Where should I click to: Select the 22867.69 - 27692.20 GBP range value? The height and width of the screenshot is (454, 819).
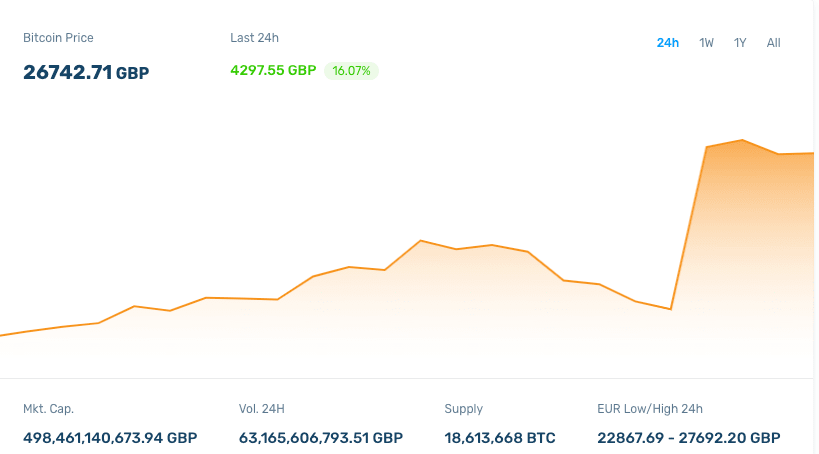coord(688,438)
